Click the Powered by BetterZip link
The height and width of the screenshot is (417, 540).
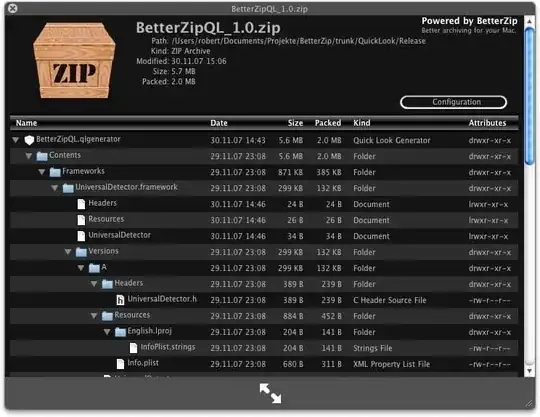click(469, 21)
